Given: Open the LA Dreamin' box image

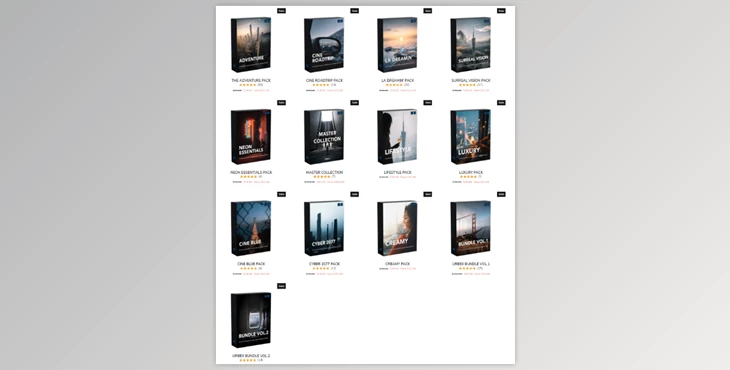Looking at the screenshot, I should [397, 45].
